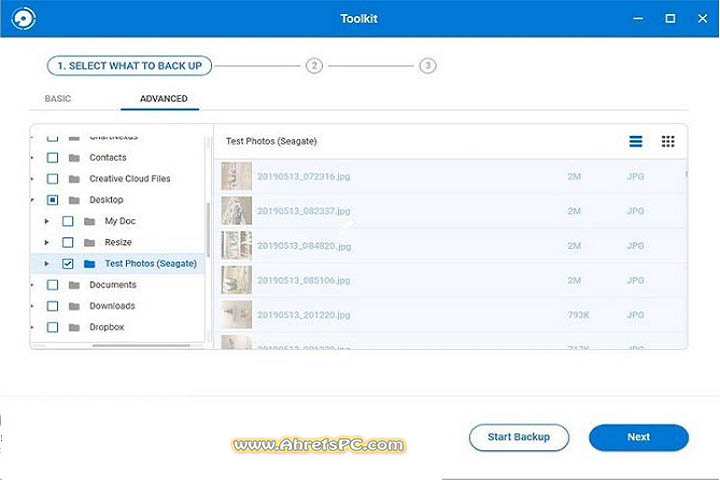
Task: Select file name 20190513_201220.jpg
Action: 304,315
